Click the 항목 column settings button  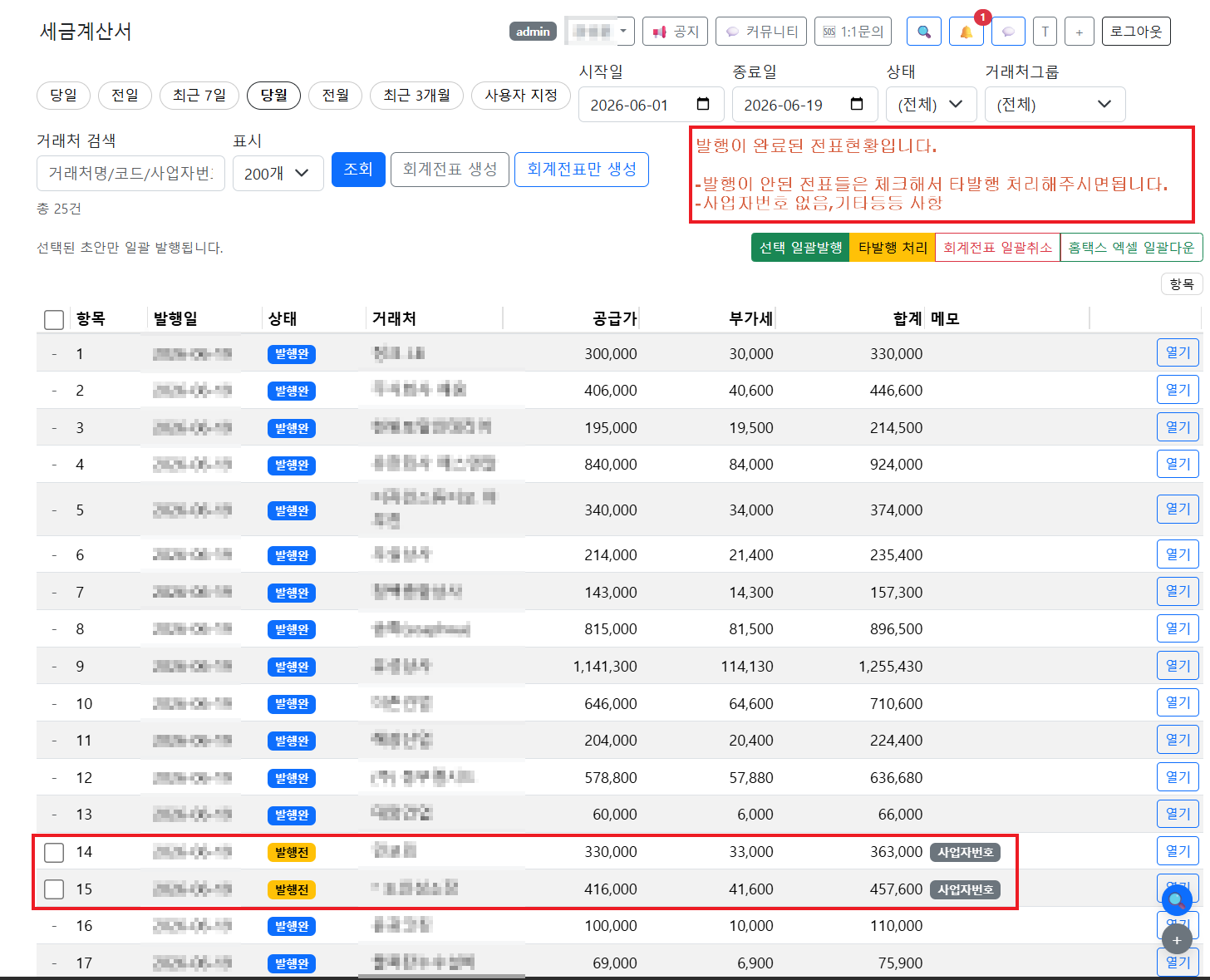(x=1181, y=284)
